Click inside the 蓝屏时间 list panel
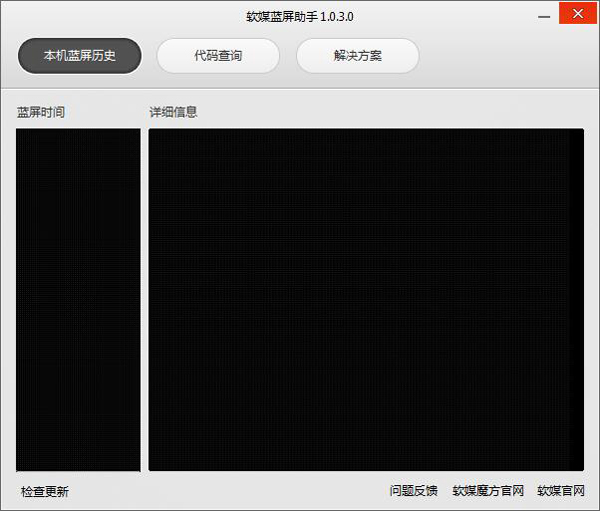The width and height of the screenshot is (600, 511). [x=78, y=300]
